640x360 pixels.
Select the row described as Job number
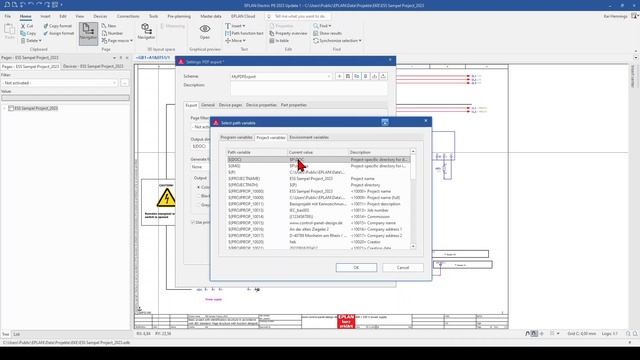pos(318,210)
